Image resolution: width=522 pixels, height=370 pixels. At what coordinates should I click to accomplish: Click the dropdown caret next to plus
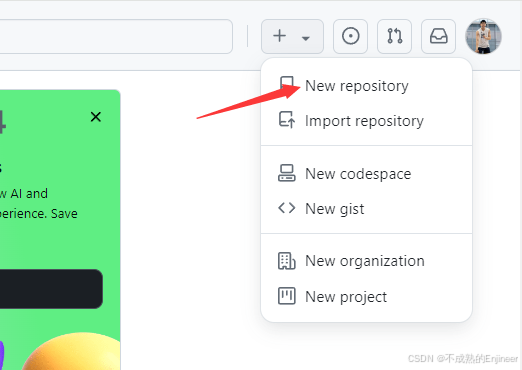tap(306, 38)
